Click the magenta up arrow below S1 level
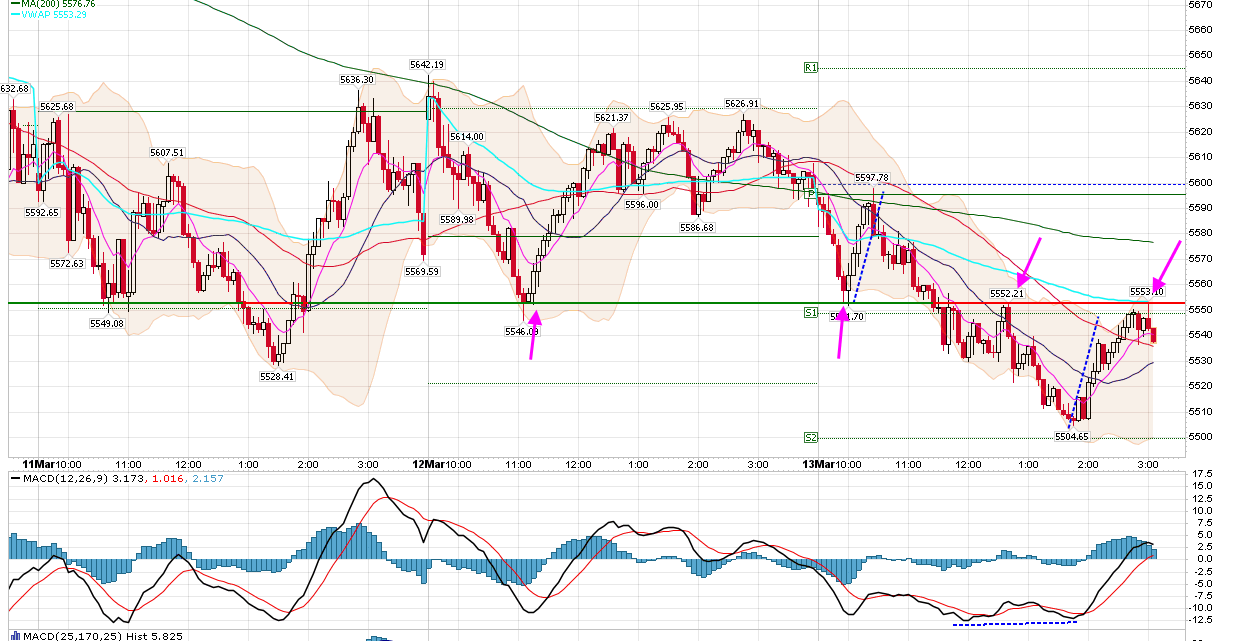The height and width of the screenshot is (641, 1254). [842, 332]
